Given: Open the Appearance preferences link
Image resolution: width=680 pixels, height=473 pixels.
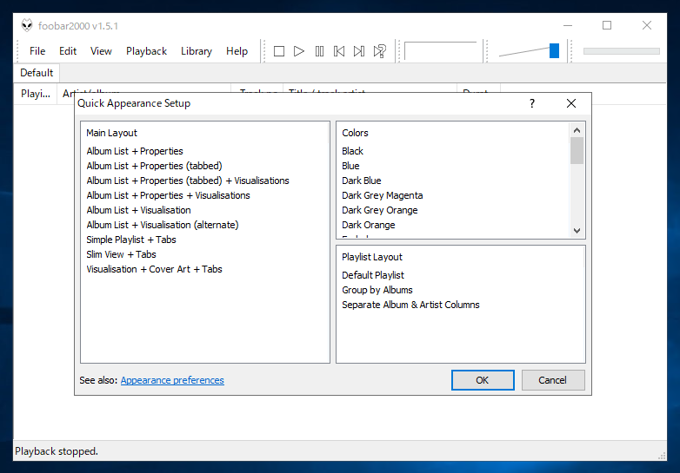Looking at the screenshot, I should tap(172, 380).
